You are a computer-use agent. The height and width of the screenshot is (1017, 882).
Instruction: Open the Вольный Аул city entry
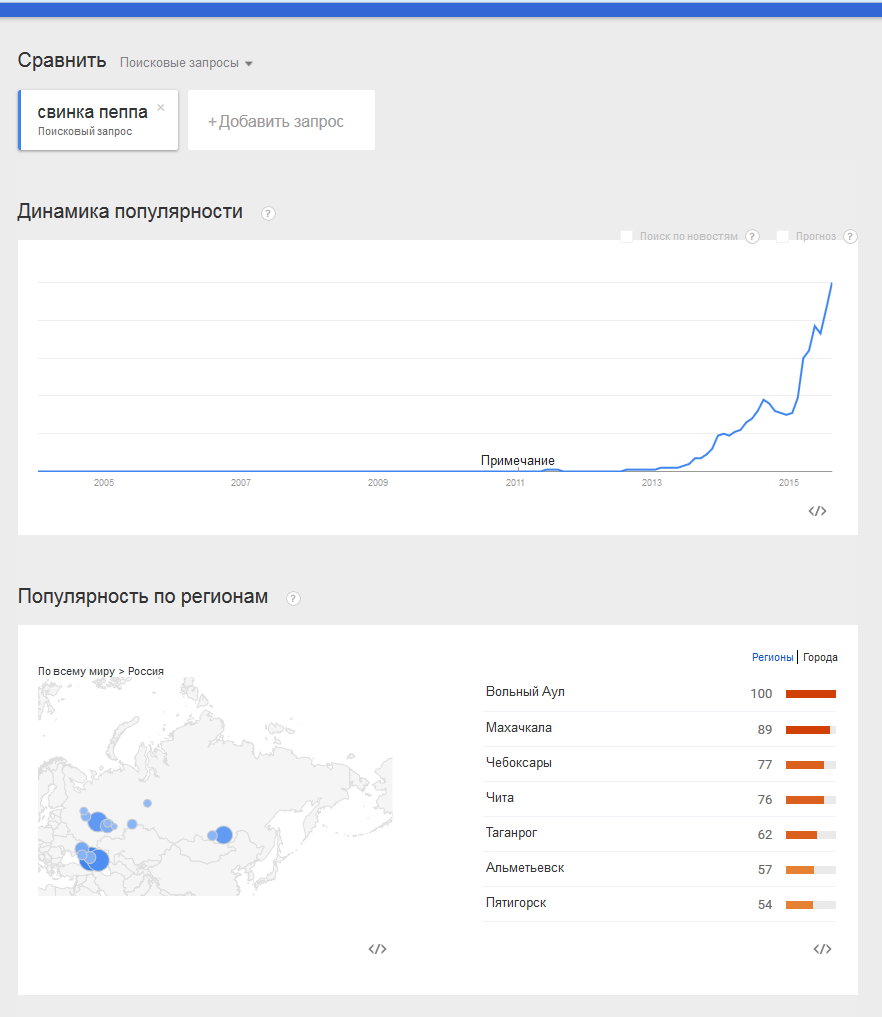[525, 692]
